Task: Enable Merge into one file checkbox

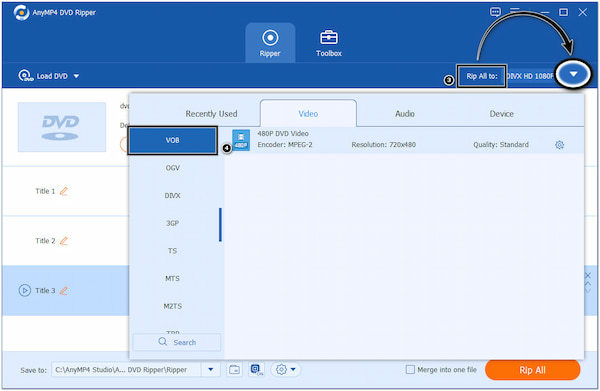Action: [x=410, y=370]
